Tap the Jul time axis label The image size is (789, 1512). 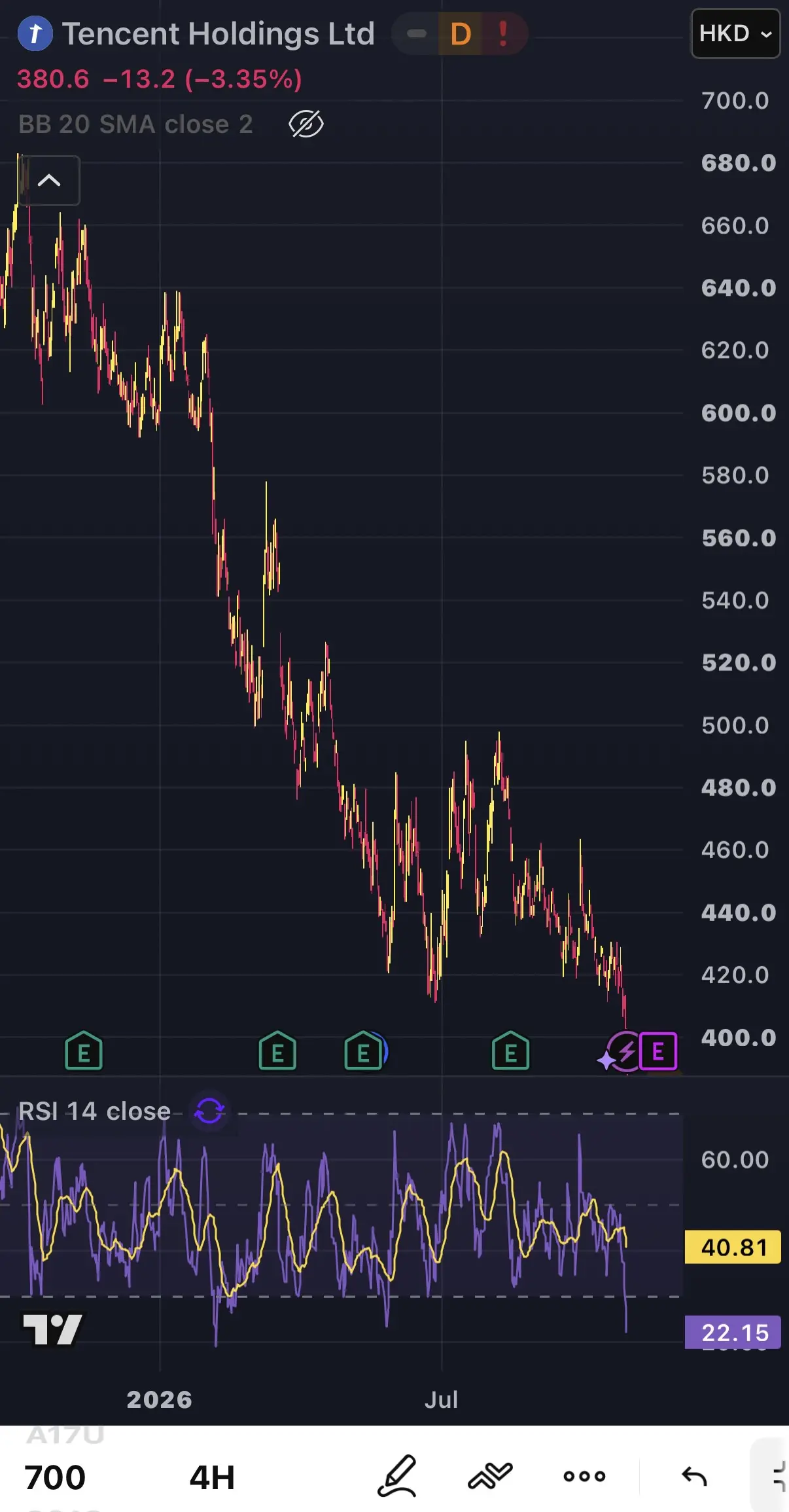[442, 1399]
